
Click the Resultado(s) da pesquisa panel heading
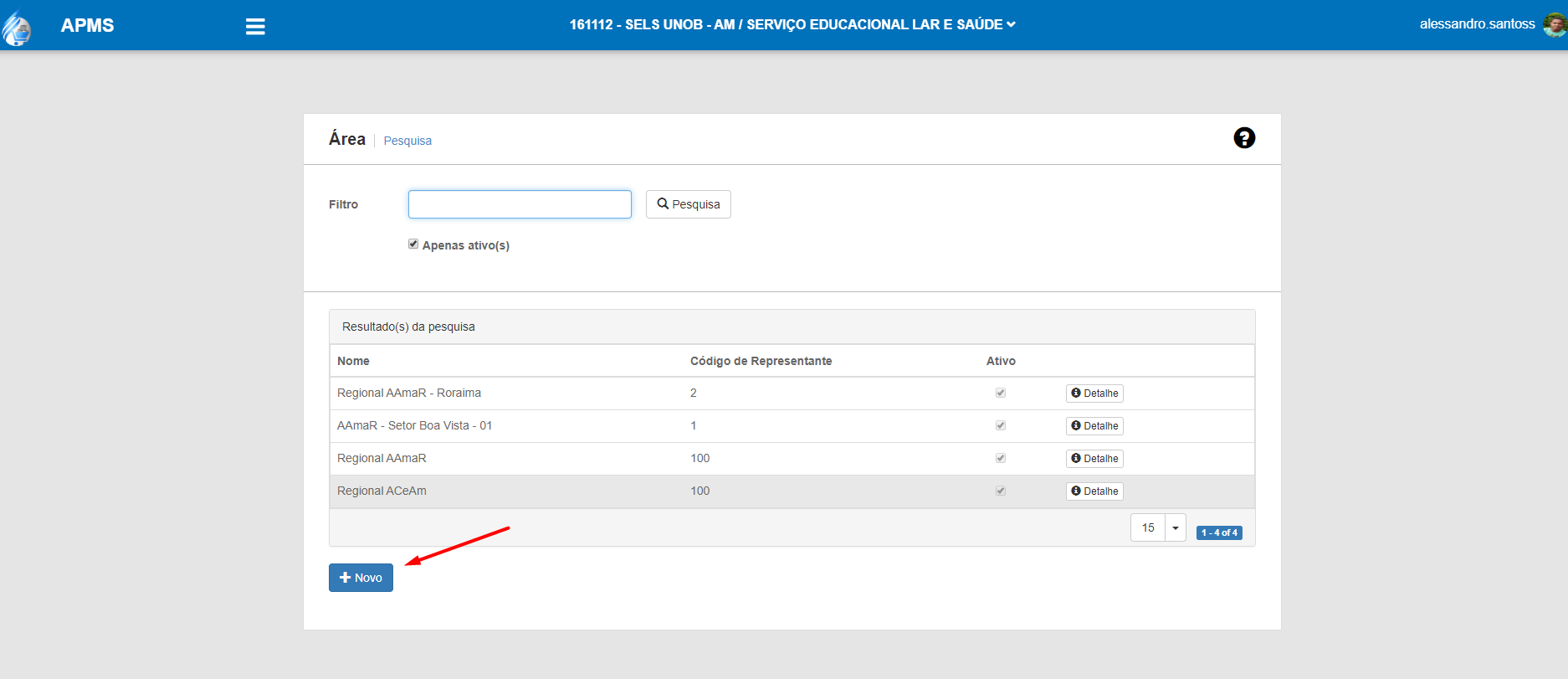(408, 327)
